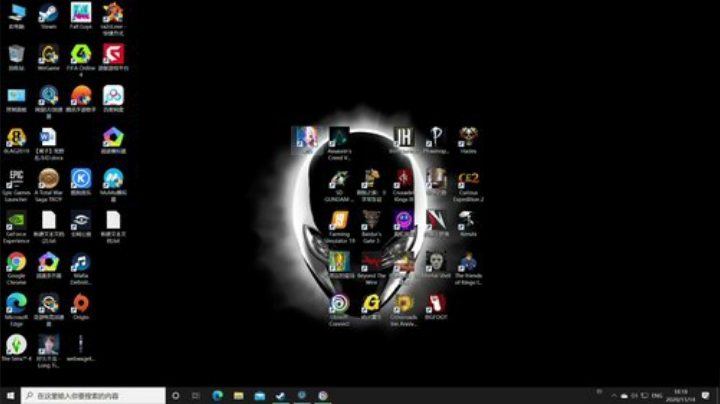Open GeForce Experience shortcut
Screen dimensions: 720x404
coord(16,227)
